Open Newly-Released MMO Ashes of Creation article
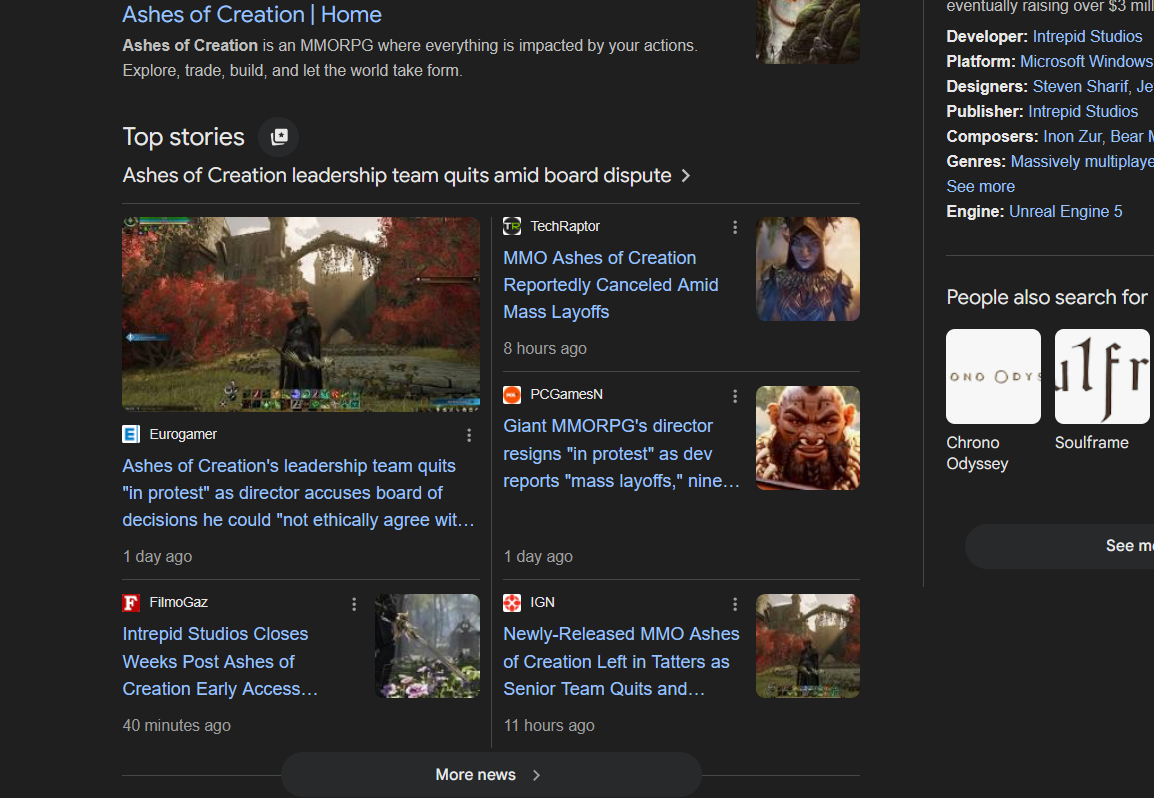 click(621, 661)
